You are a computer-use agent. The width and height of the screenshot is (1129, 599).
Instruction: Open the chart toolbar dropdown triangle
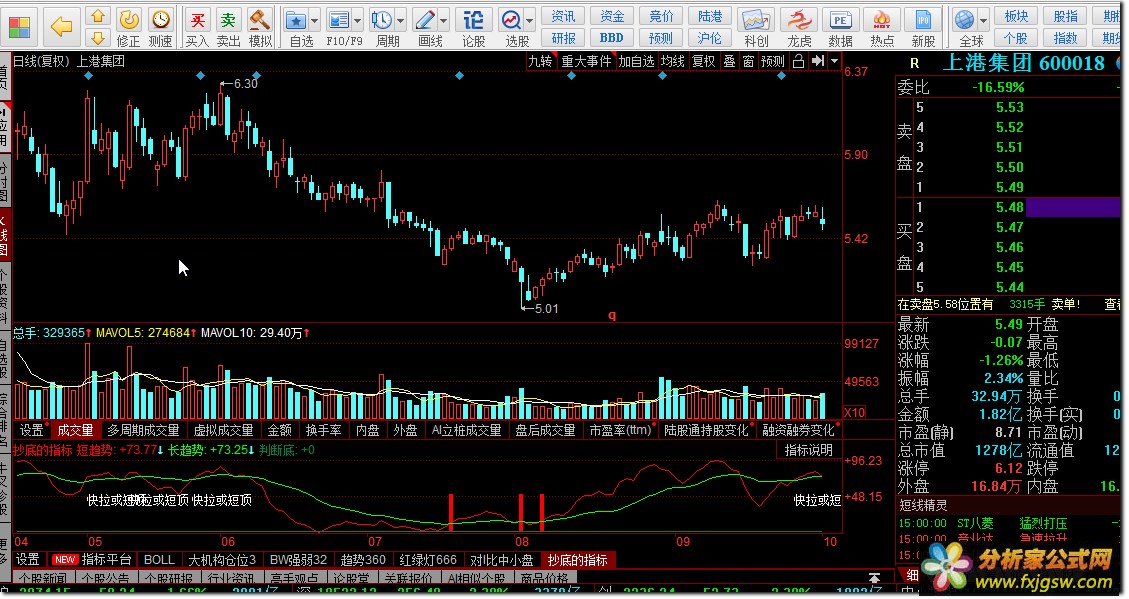[x=835, y=61]
